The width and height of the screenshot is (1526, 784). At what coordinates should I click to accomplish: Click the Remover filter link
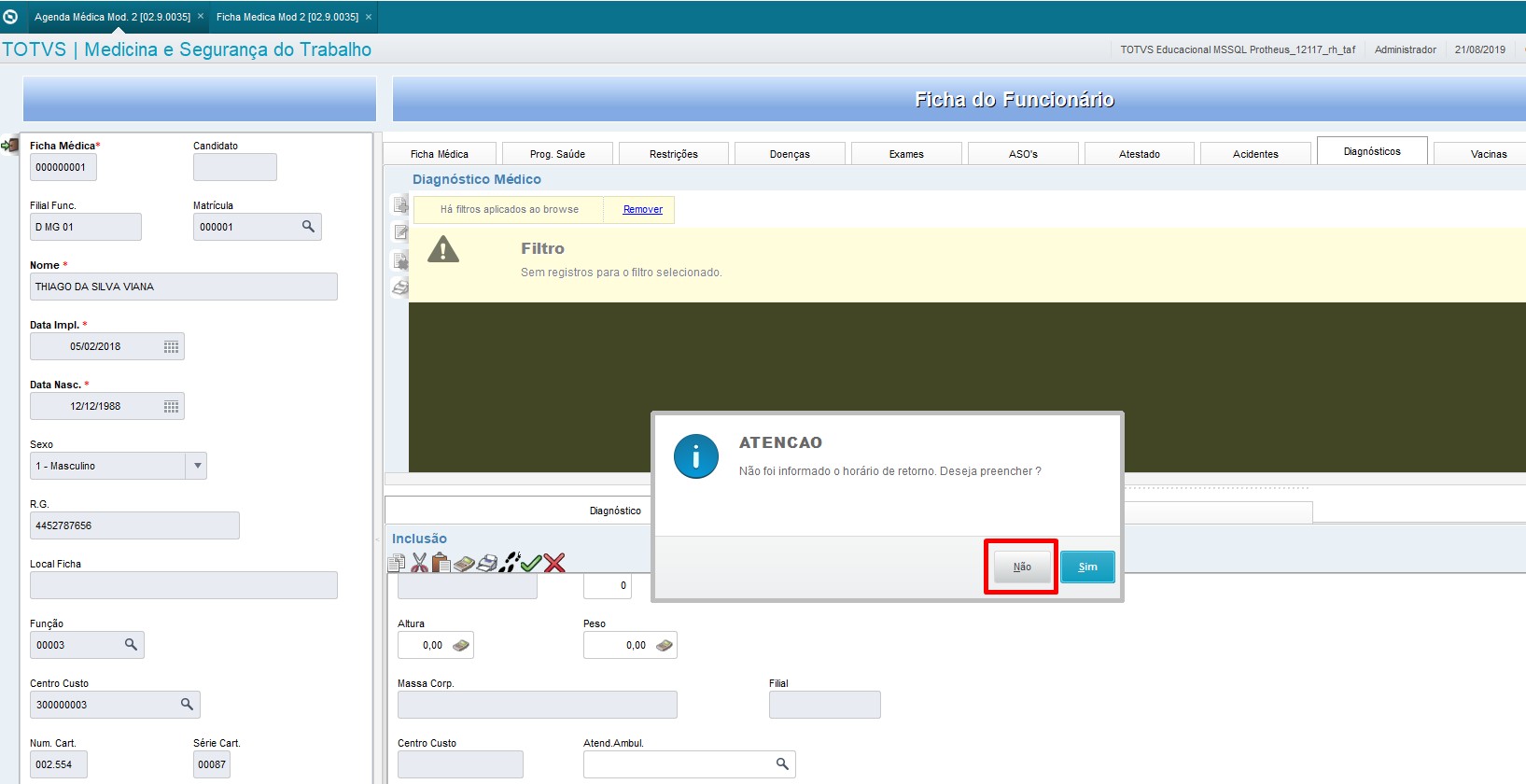click(643, 209)
